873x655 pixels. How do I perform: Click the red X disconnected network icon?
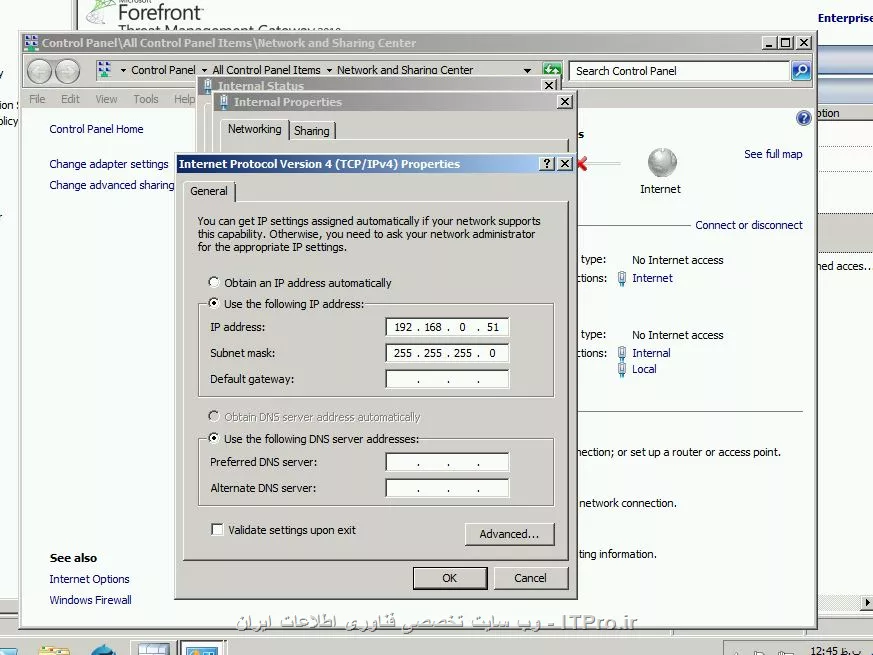[x=582, y=163]
